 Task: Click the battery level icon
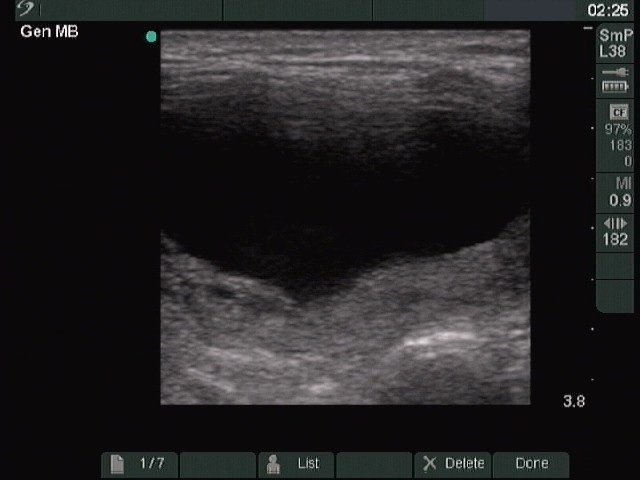[615, 88]
